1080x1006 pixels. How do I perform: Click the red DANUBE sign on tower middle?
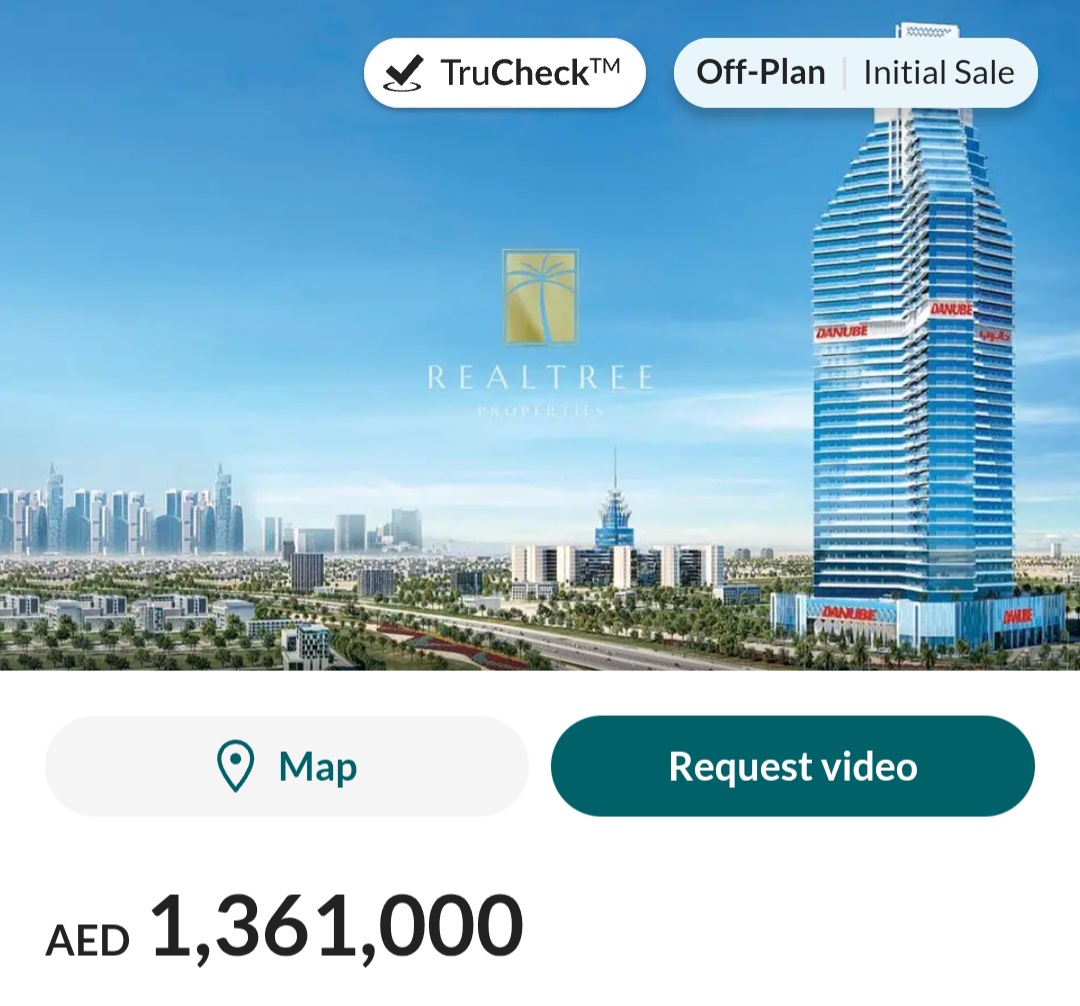click(842, 332)
